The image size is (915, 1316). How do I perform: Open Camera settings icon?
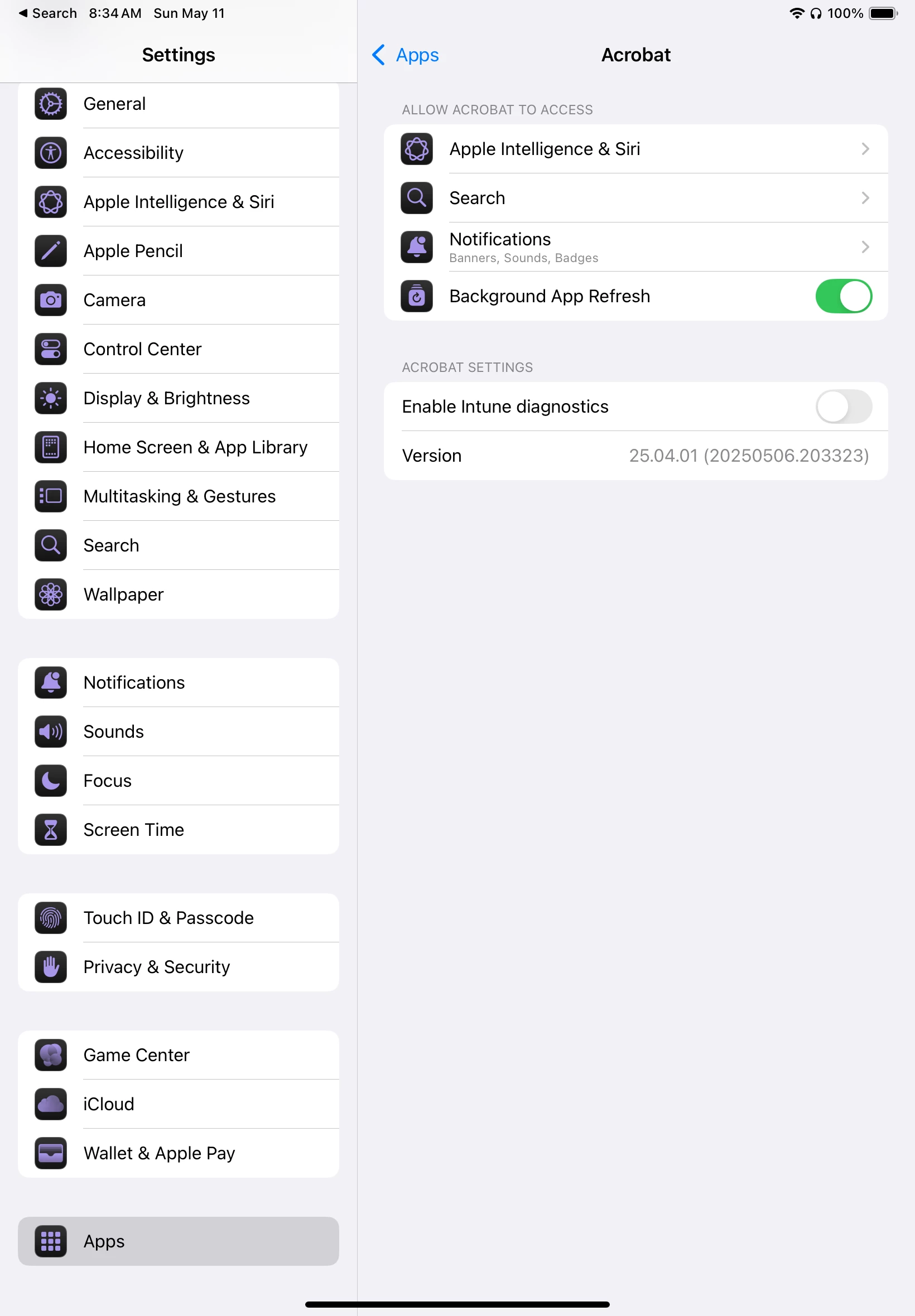click(50, 300)
